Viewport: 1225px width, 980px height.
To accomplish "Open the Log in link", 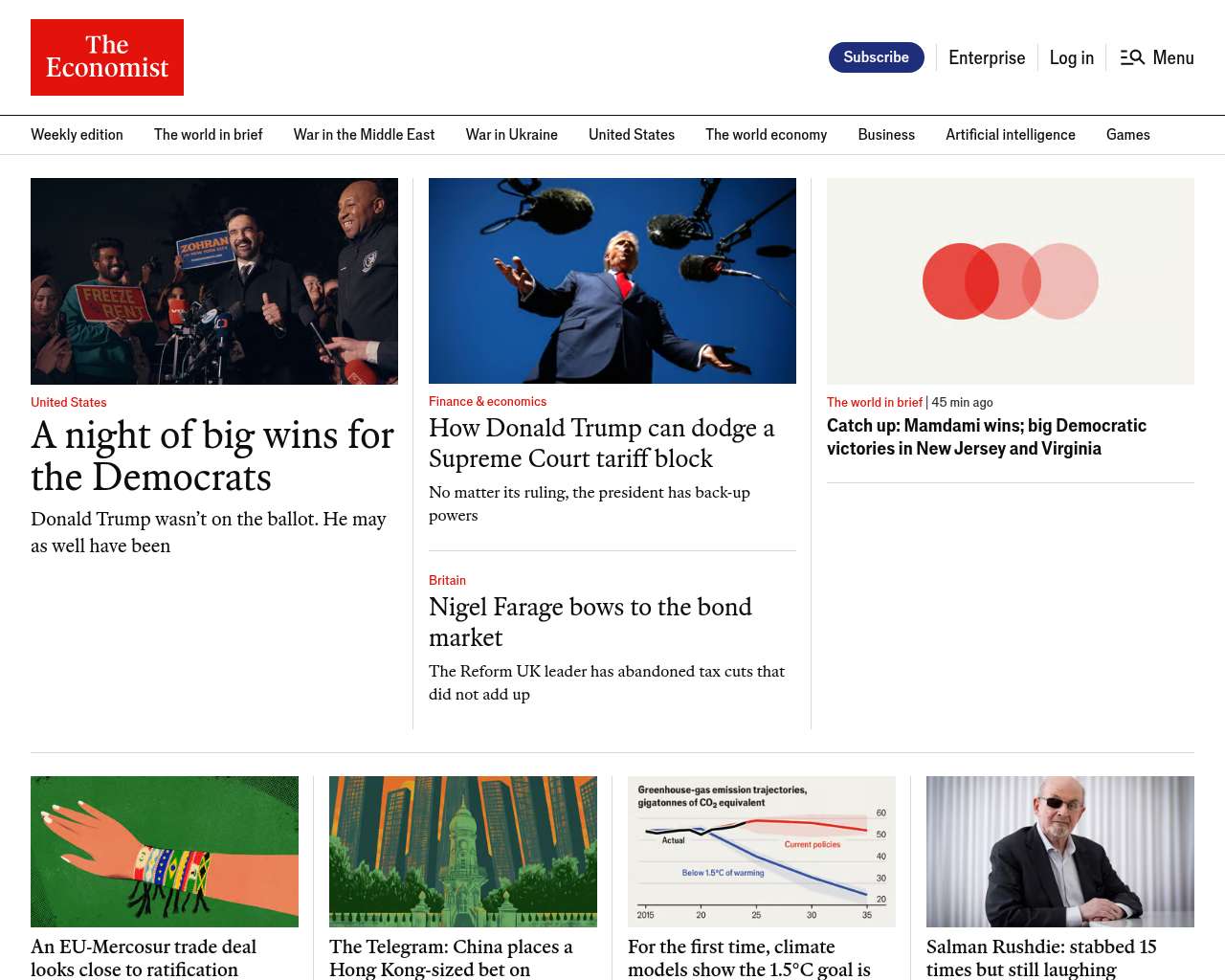I will coord(1071,57).
